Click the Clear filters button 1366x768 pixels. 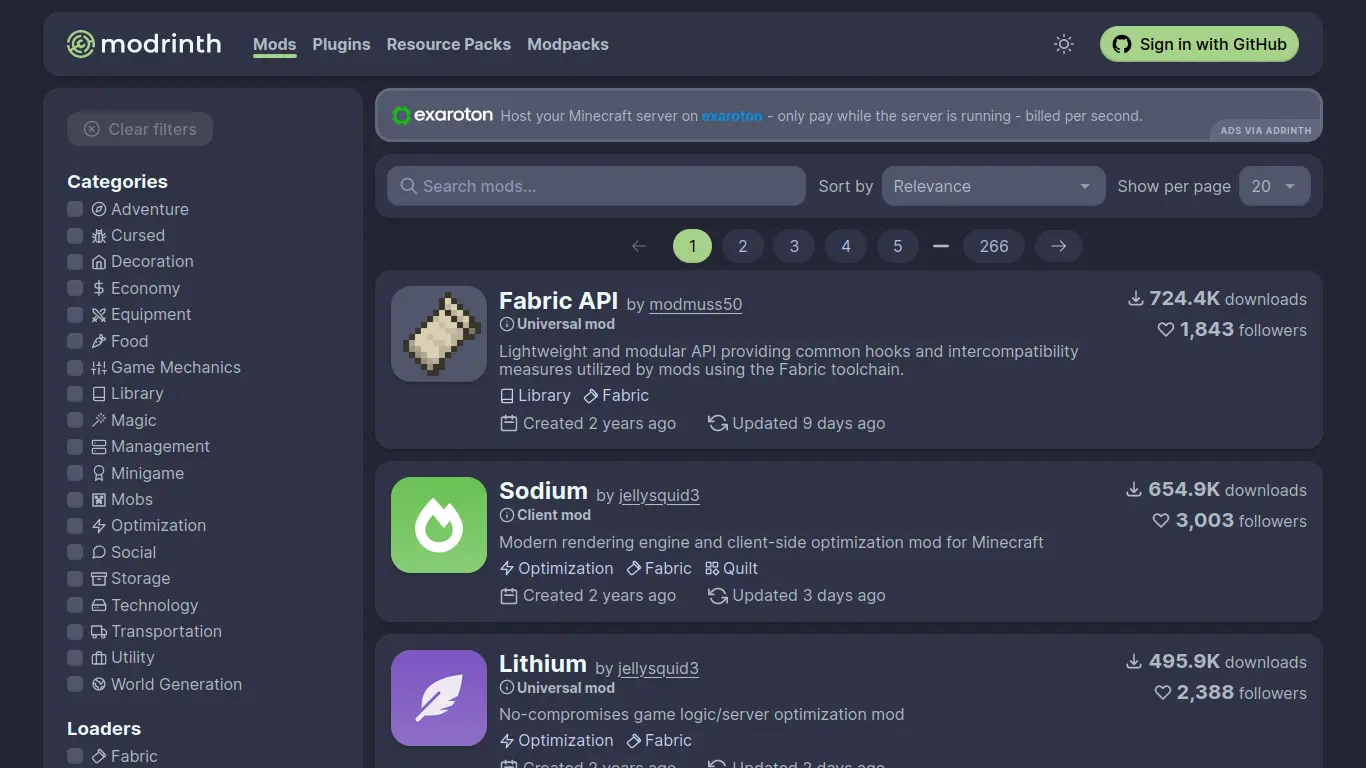tap(140, 129)
